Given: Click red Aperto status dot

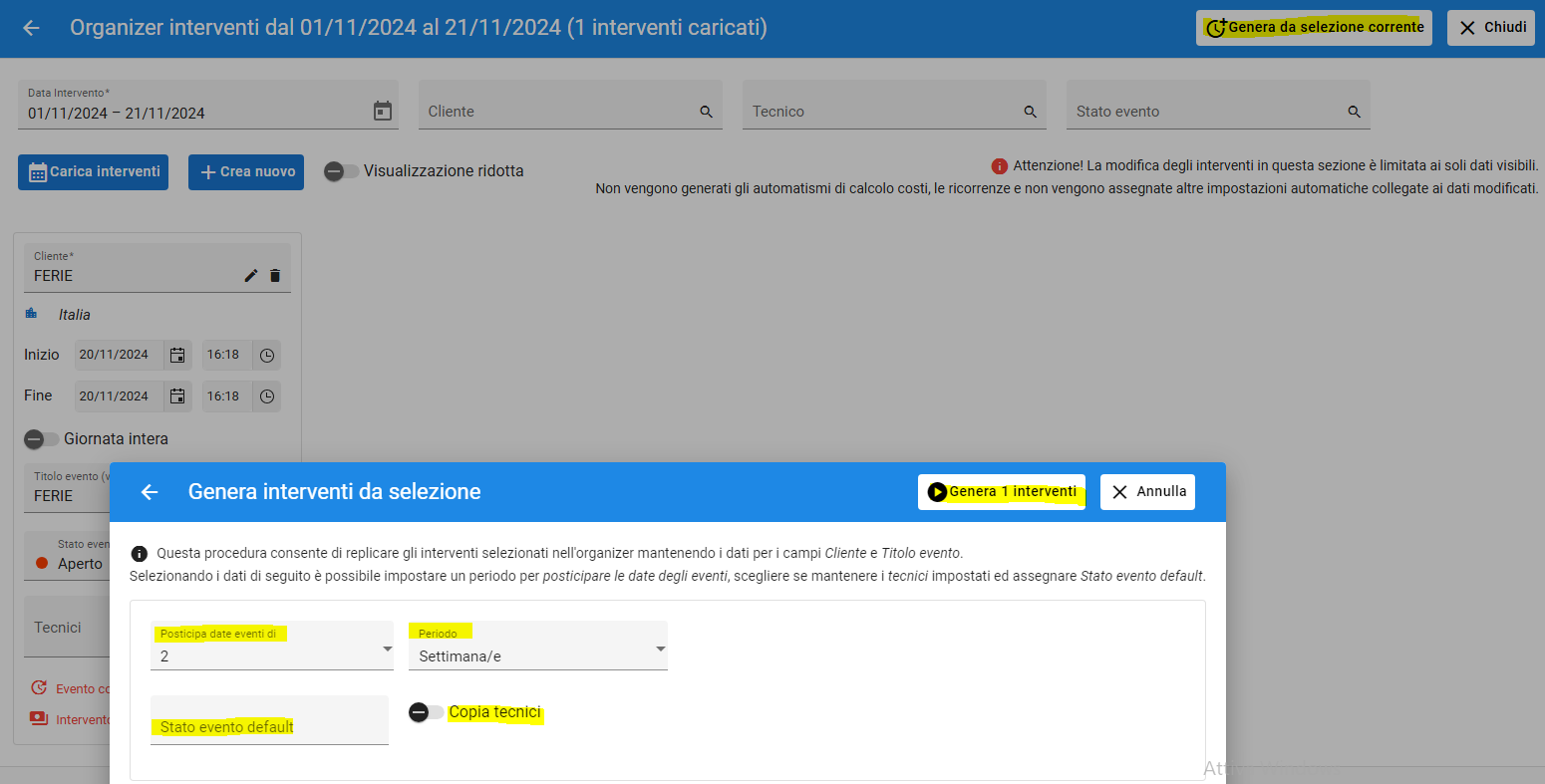Looking at the screenshot, I should (42, 564).
